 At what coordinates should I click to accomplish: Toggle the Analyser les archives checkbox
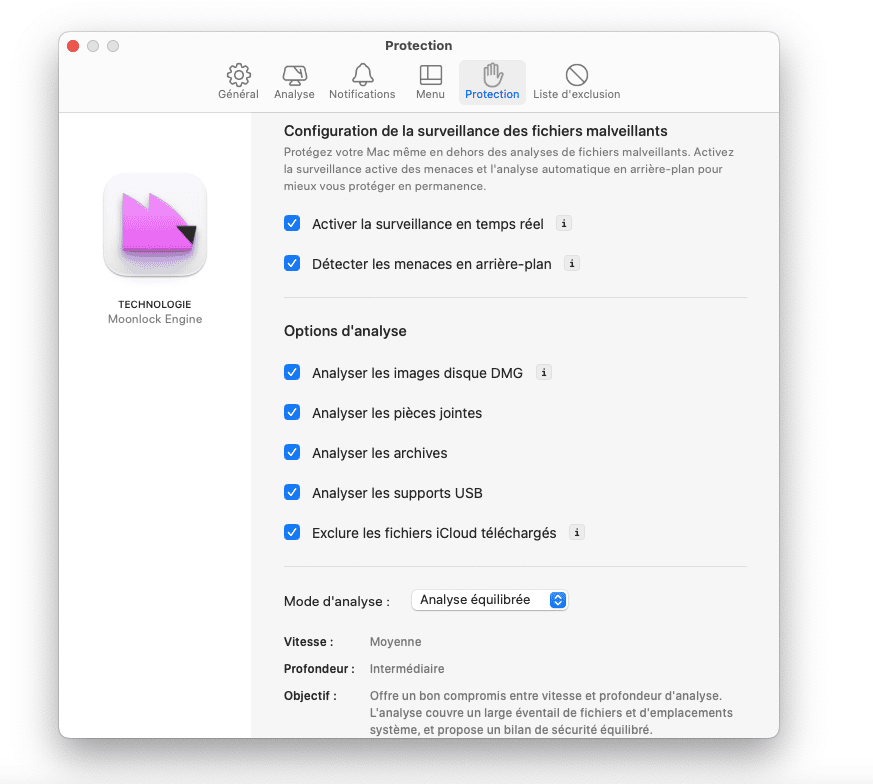click(292, 453)
